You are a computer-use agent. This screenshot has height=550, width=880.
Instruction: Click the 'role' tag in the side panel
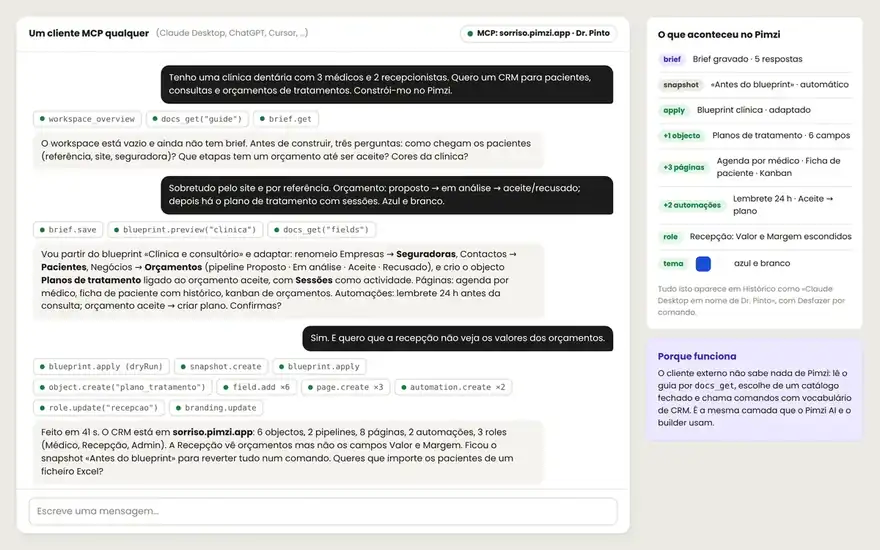(671, 237)
